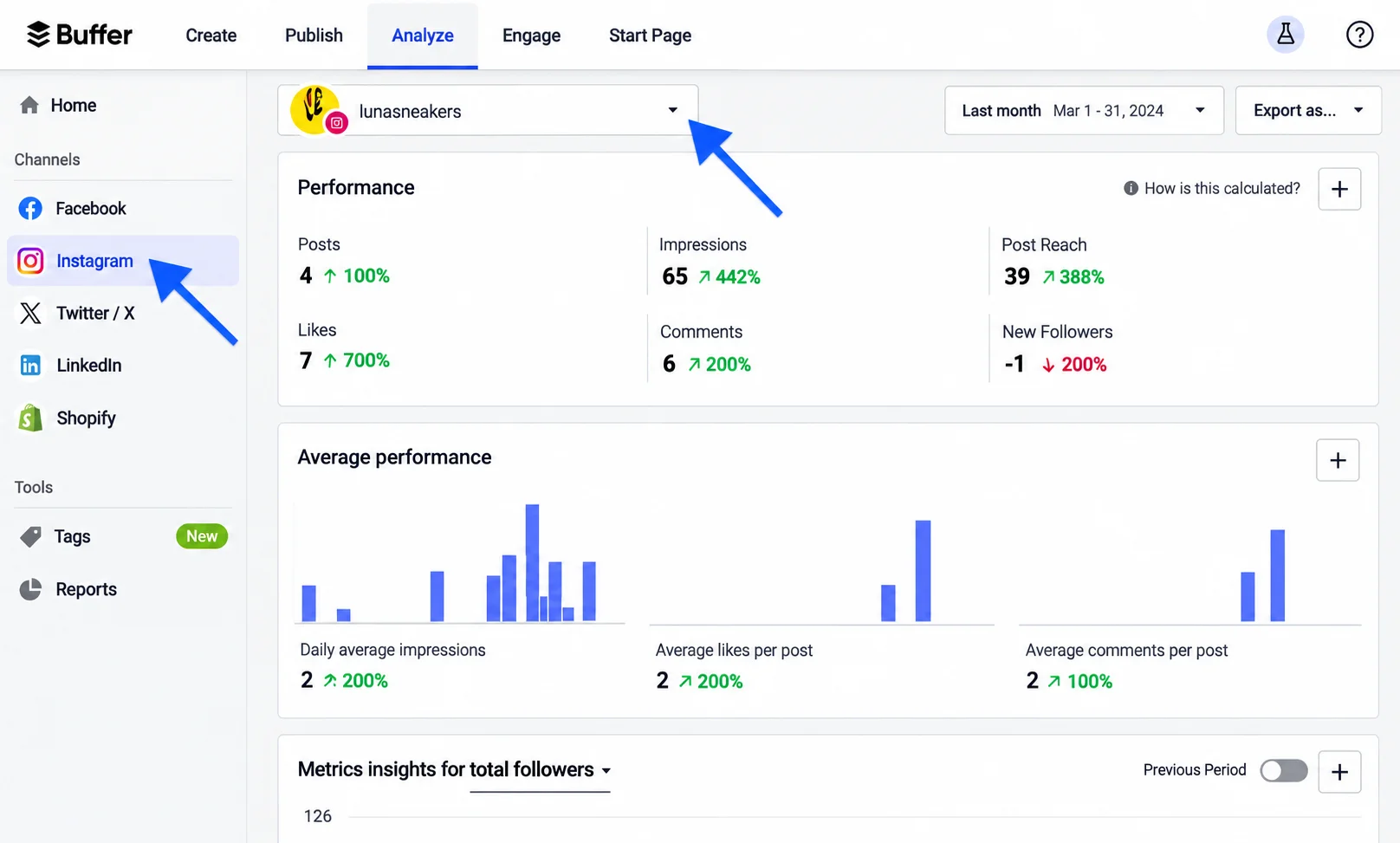Viewport: 1400px width, 843px height.
Task: Click the New Followers red 200% value
Action: click(1074, 364)
